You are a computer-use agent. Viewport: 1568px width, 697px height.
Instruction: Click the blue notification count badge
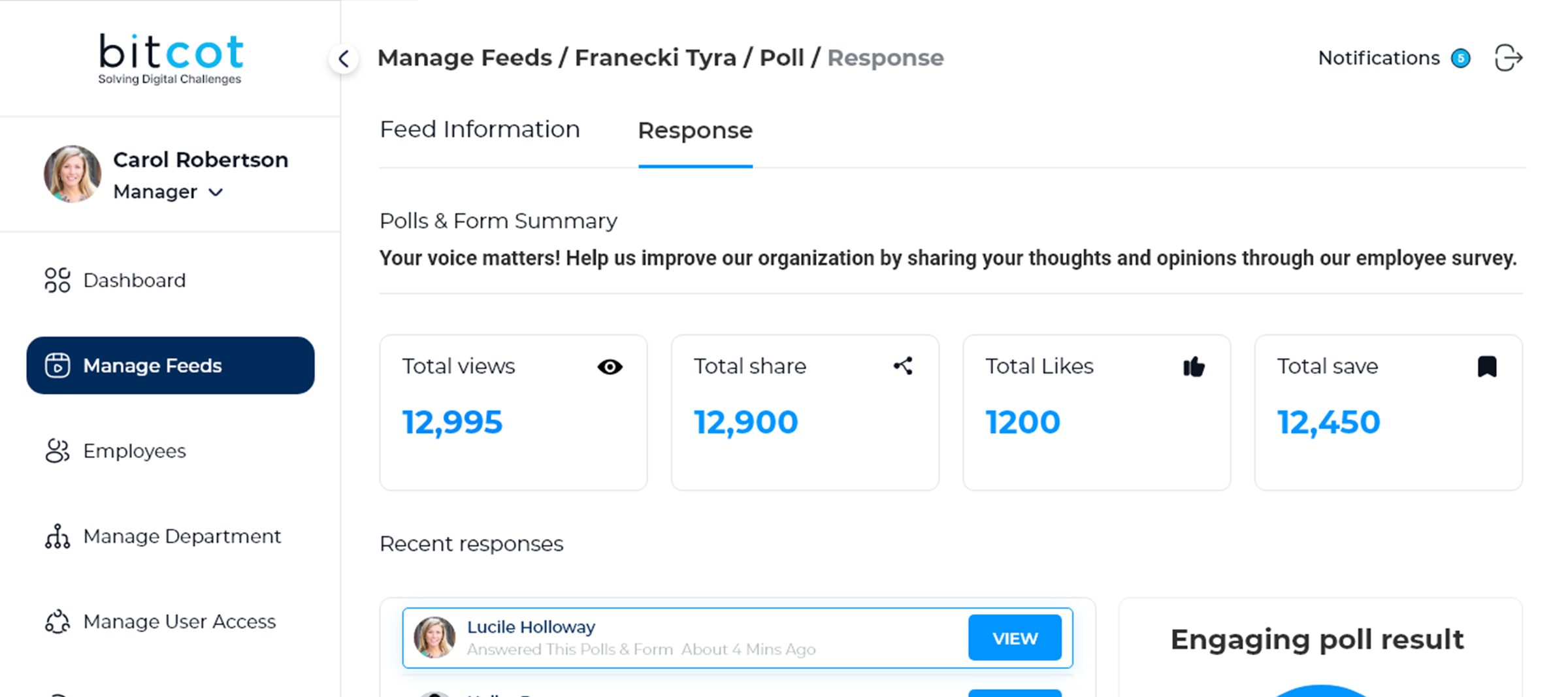[1461, 59]
